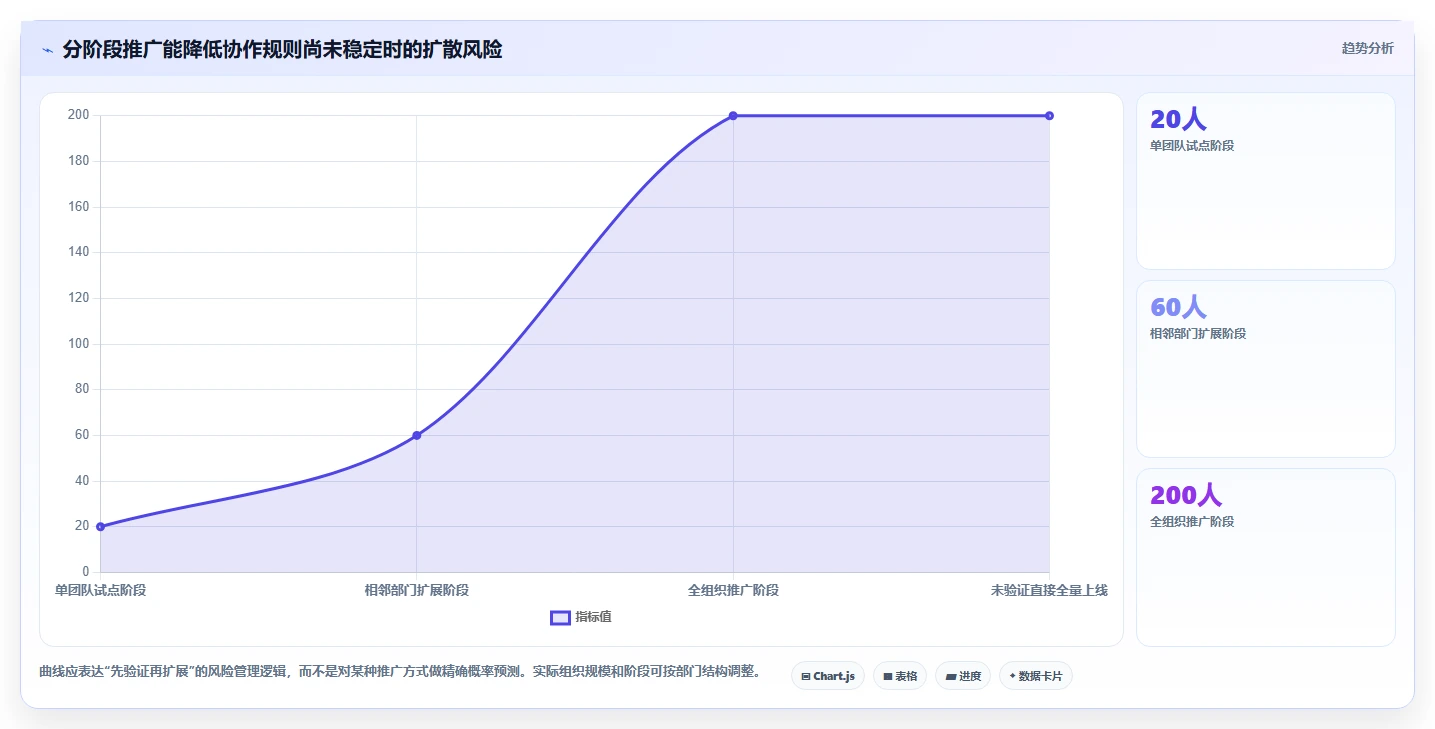
Task: Click the footnote text beginning 曲线应表达
Action: pos(400,671)
